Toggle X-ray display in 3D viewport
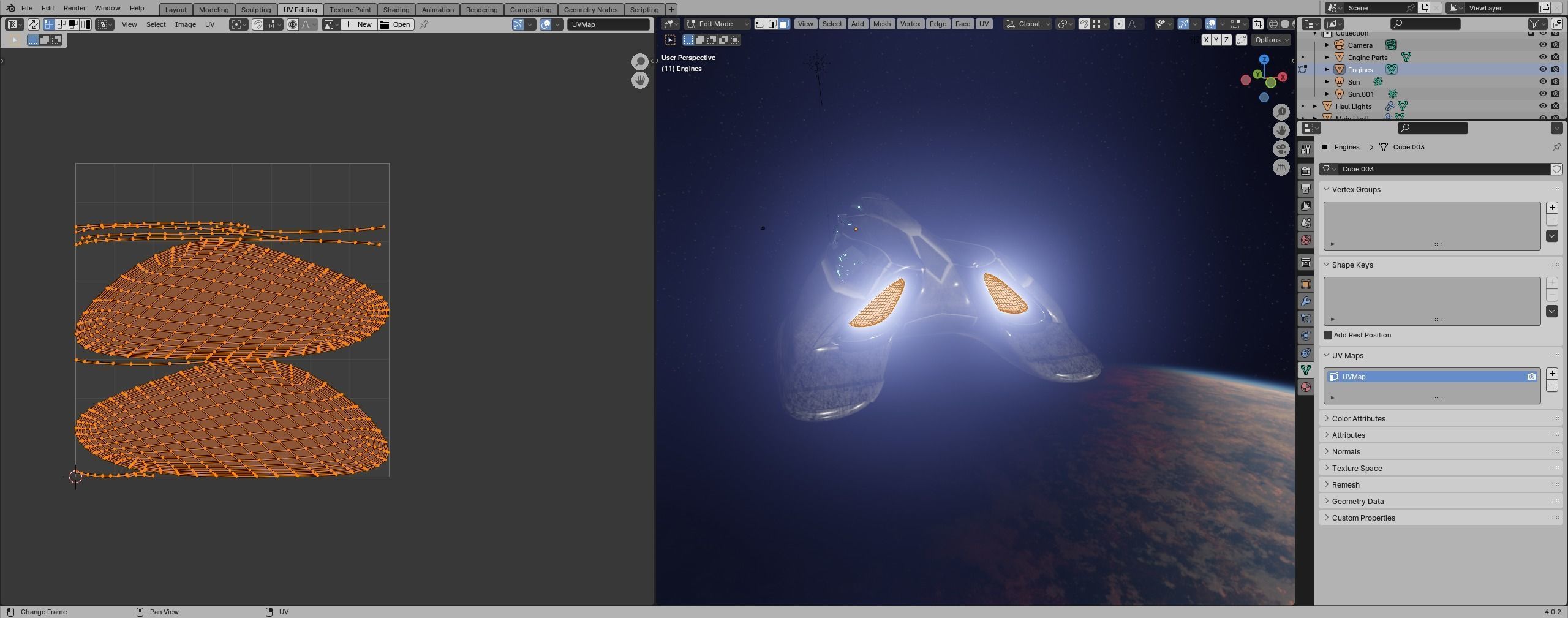Image resolution: width=1568 pixels, height=618 pixels. (x=1257, y=24)
